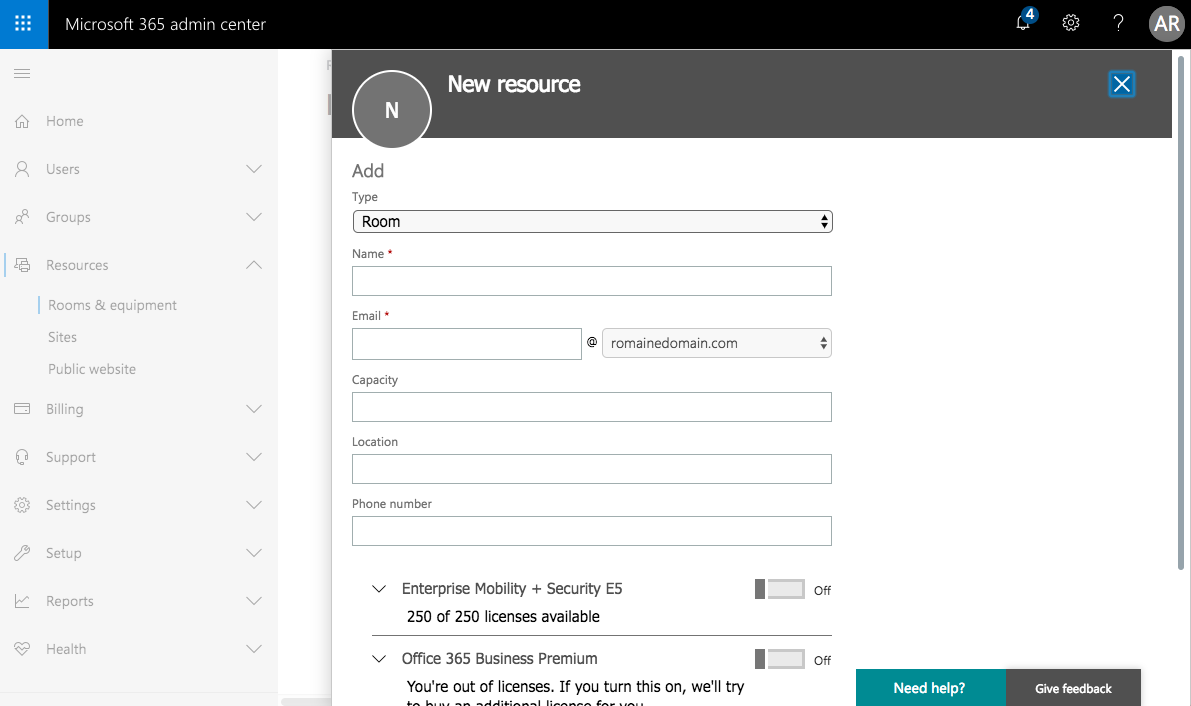Expand the Reports menu chevron

click(x=254, y=601)
